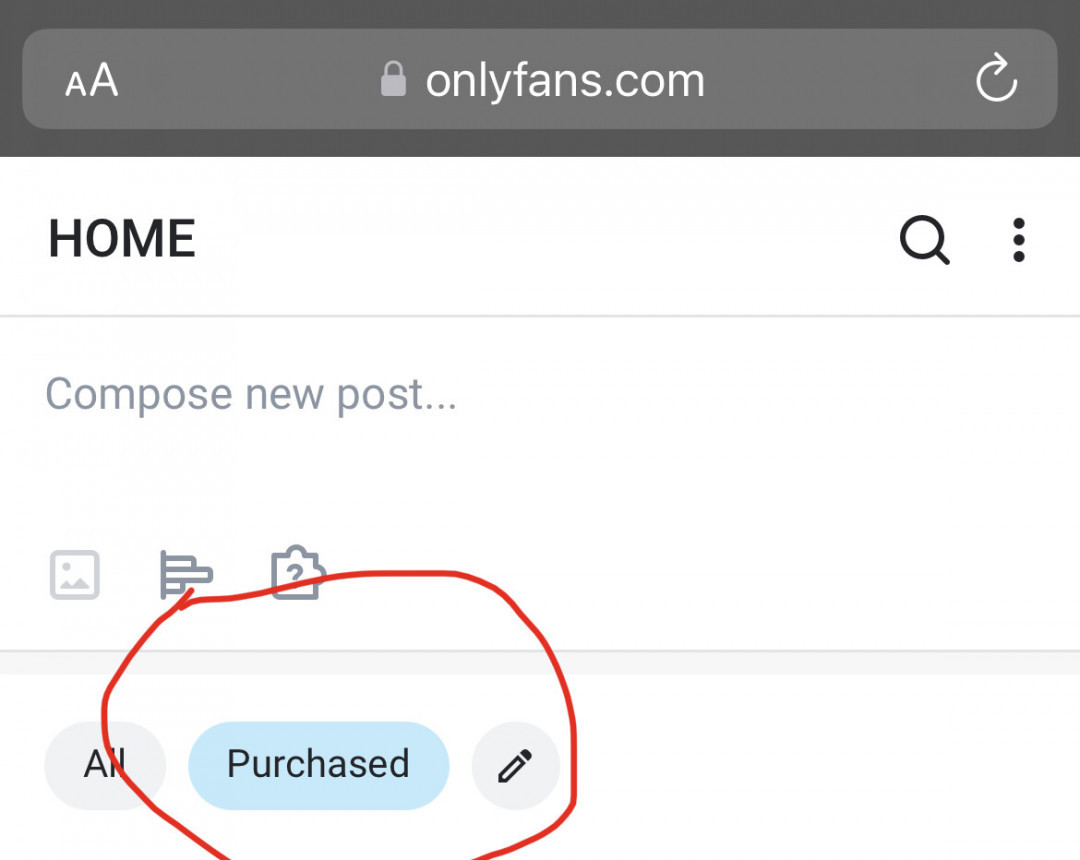Edit feed lists with the pencil icon
The width and height of the screenshot is (1080, 860).
click(x=515, y=766)
